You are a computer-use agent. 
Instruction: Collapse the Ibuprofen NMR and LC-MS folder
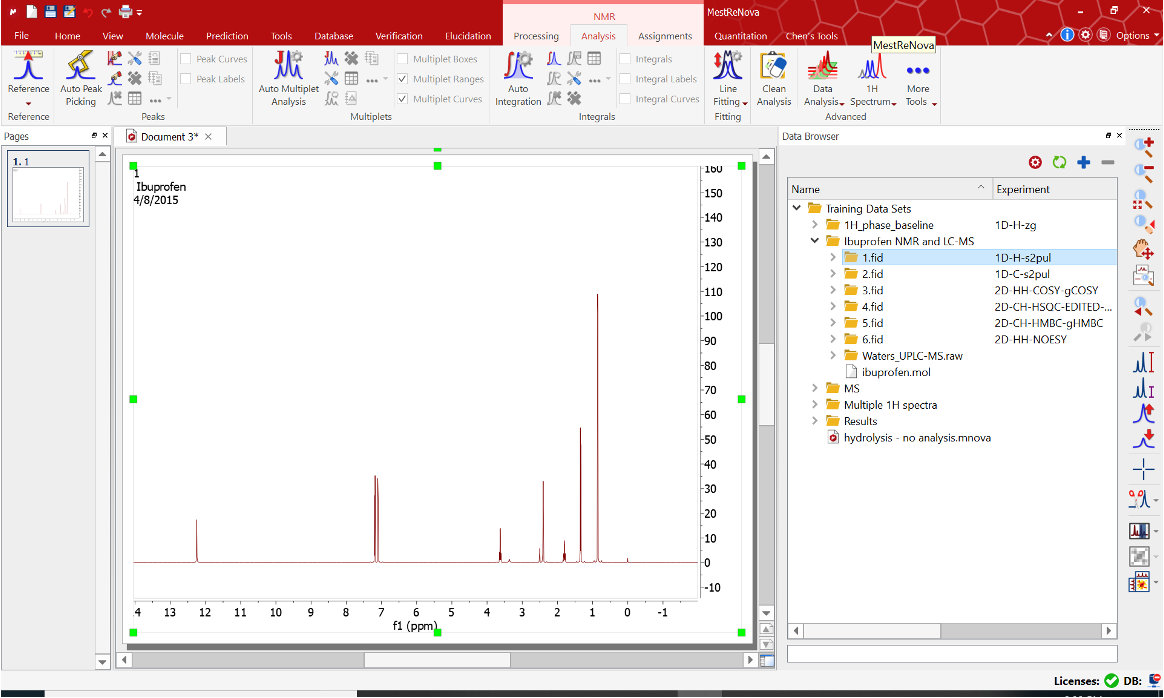815,241
